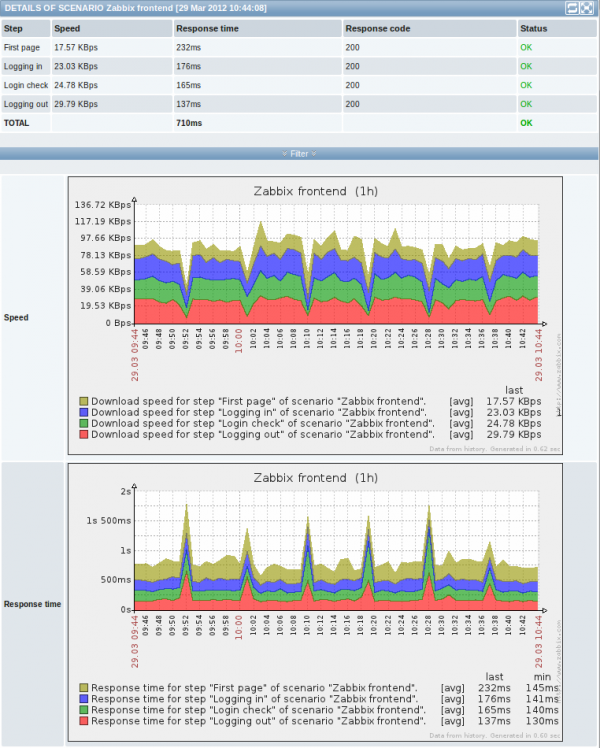Viewport: 600px width, 748px height.
Task: Click the Speed graph title
Action: pyautogui.click(x=316, y=191)
